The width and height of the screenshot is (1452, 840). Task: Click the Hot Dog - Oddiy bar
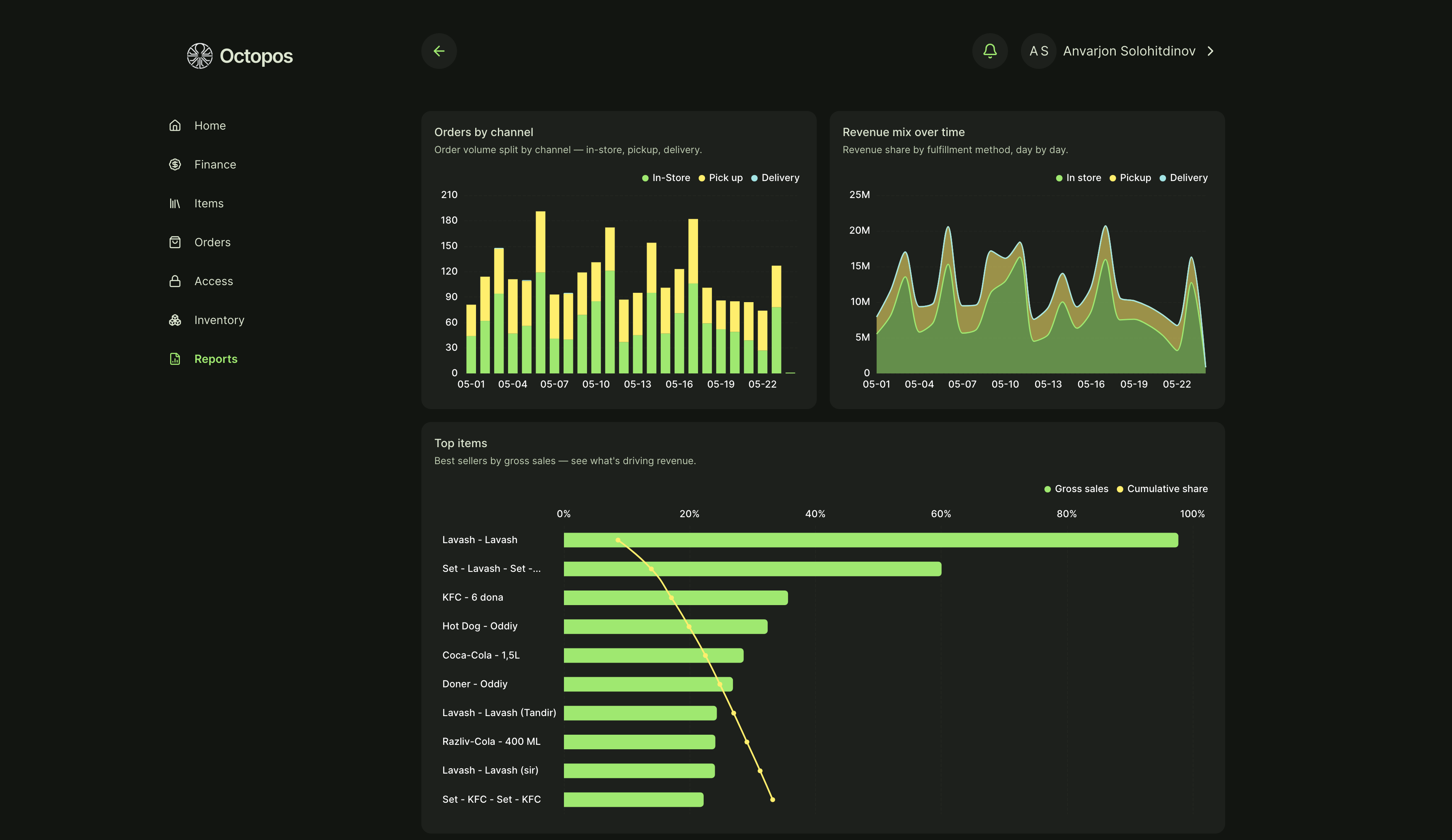[x=666, y=626]
